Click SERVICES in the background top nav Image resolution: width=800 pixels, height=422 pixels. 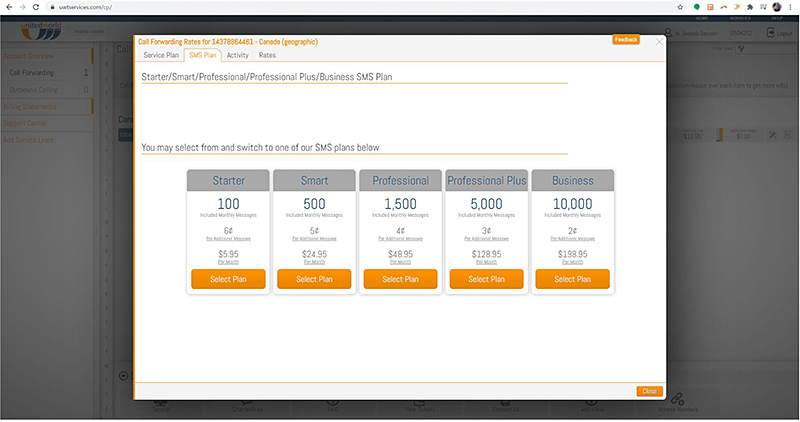pyautogui.click(x=740, y=18)
